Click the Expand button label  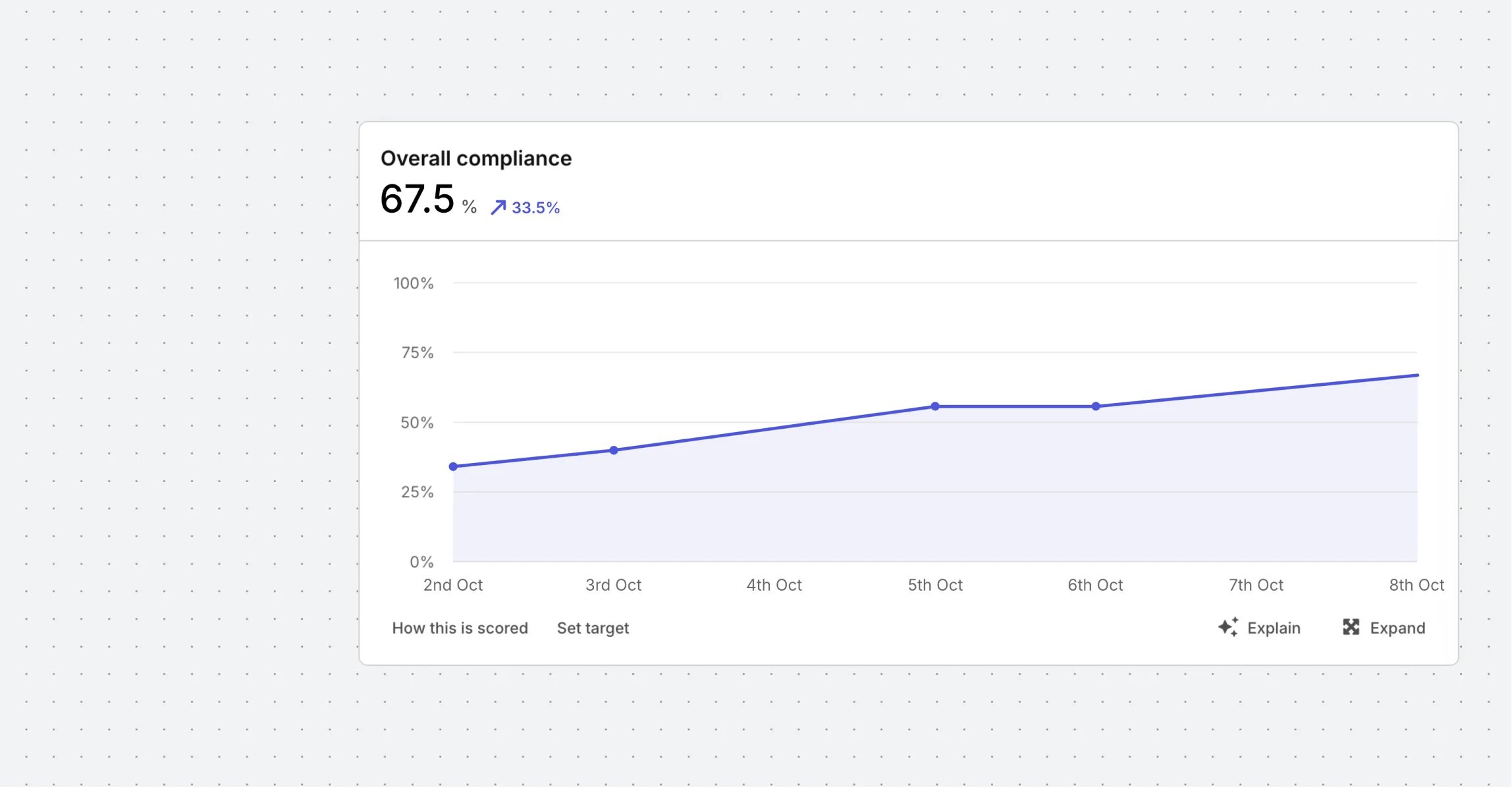(x=1397, y=628)
